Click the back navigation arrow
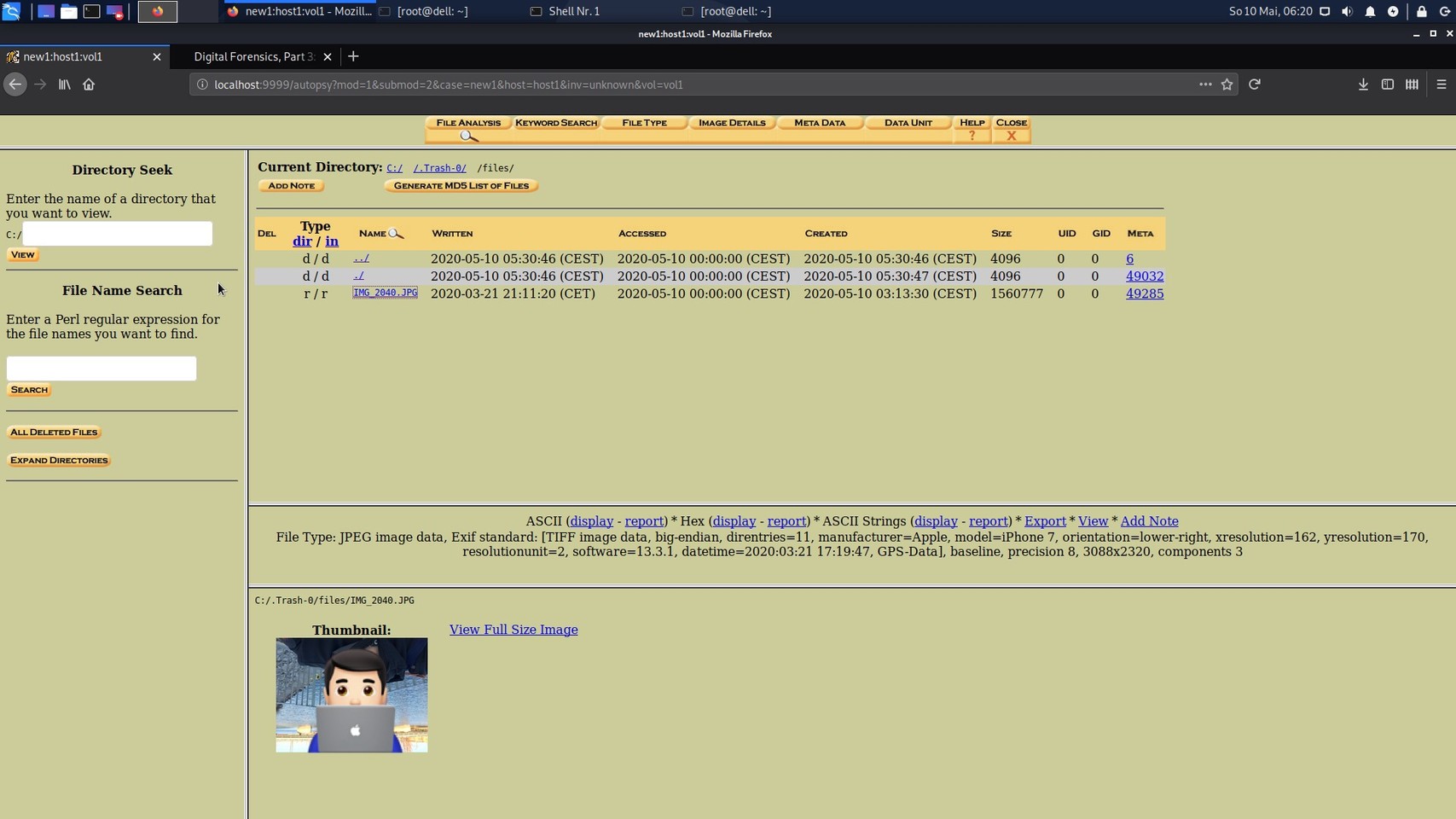 [x=15, y=84]
